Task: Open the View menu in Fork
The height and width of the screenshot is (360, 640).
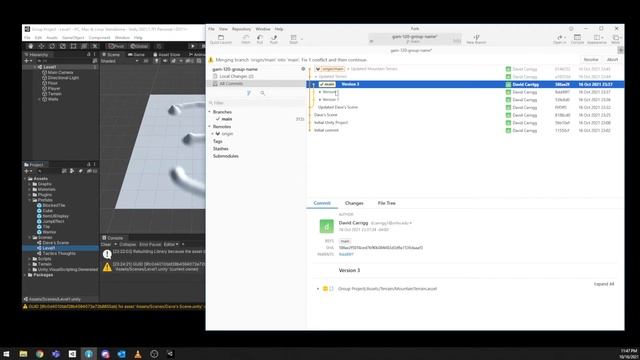Action: click(x=223, y=29)
